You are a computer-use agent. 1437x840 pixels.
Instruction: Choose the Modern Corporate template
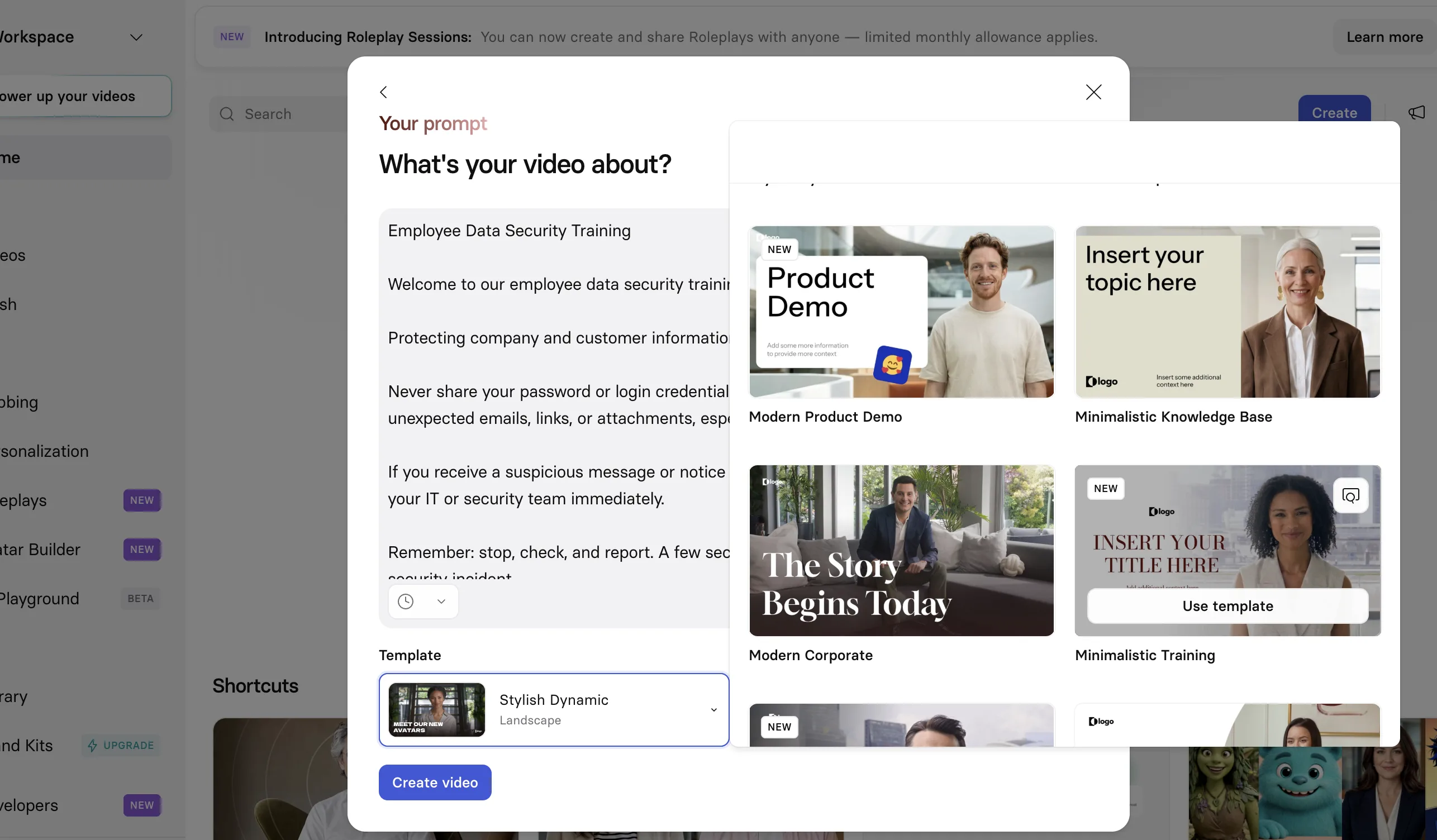(x=901, y=550)
